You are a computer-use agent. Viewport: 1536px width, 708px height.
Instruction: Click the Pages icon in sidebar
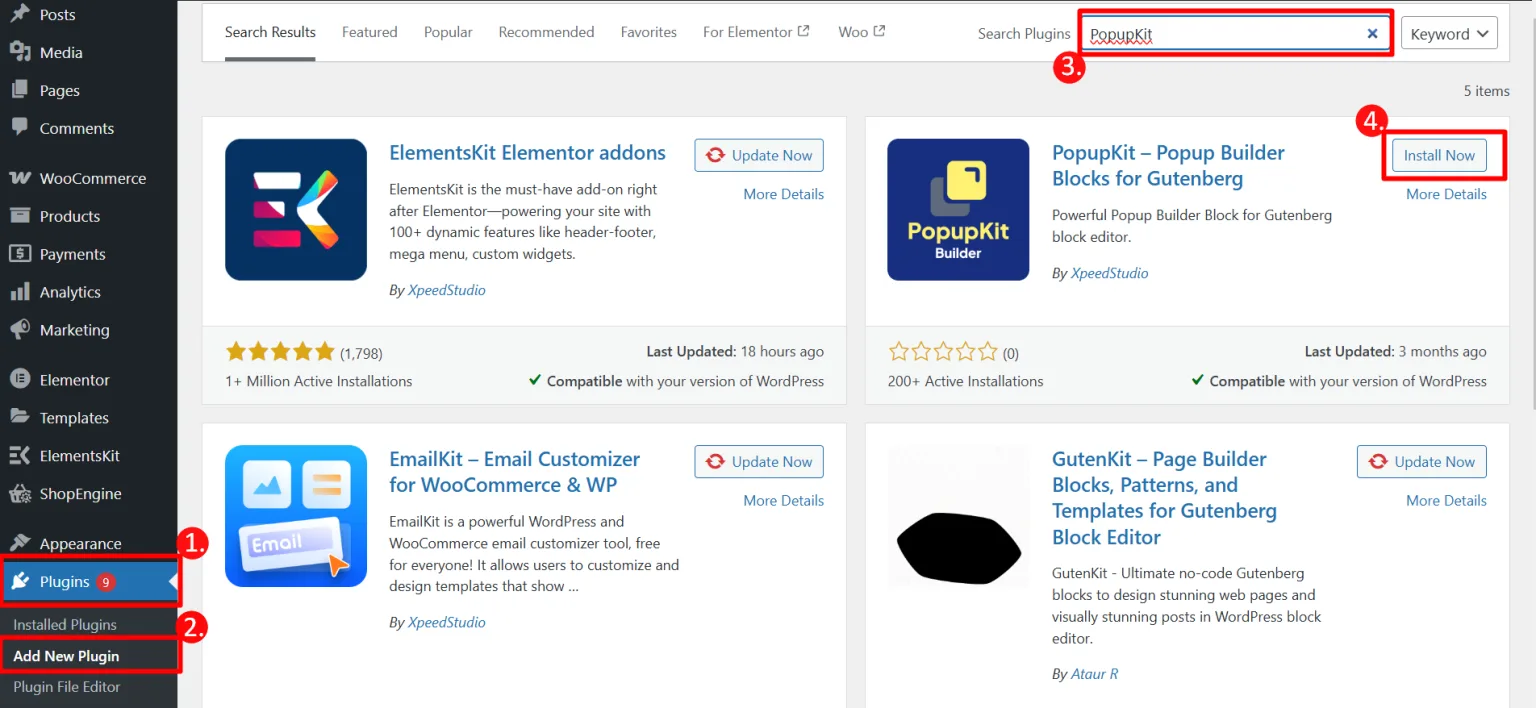coord(19,90)
